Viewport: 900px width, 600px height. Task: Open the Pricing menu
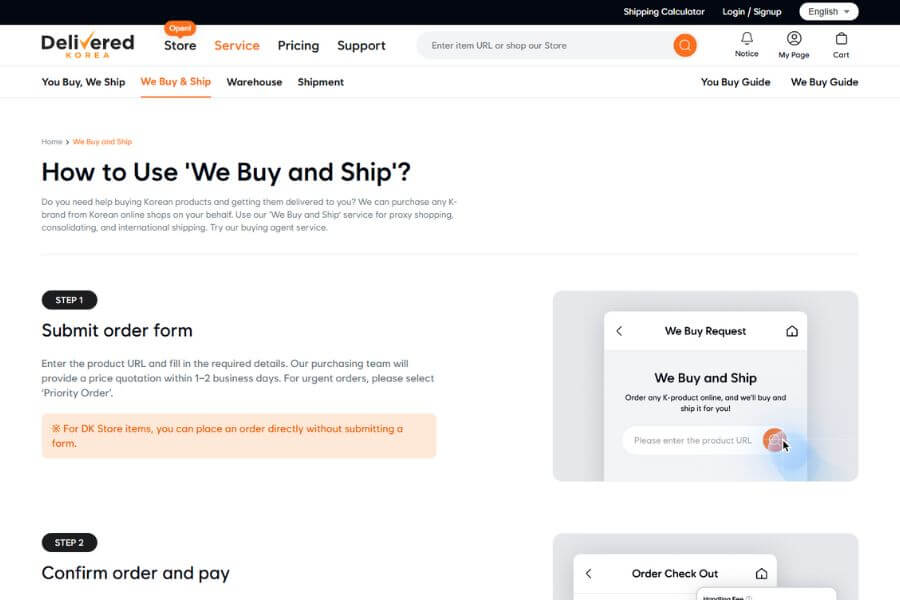coord(298,45)
